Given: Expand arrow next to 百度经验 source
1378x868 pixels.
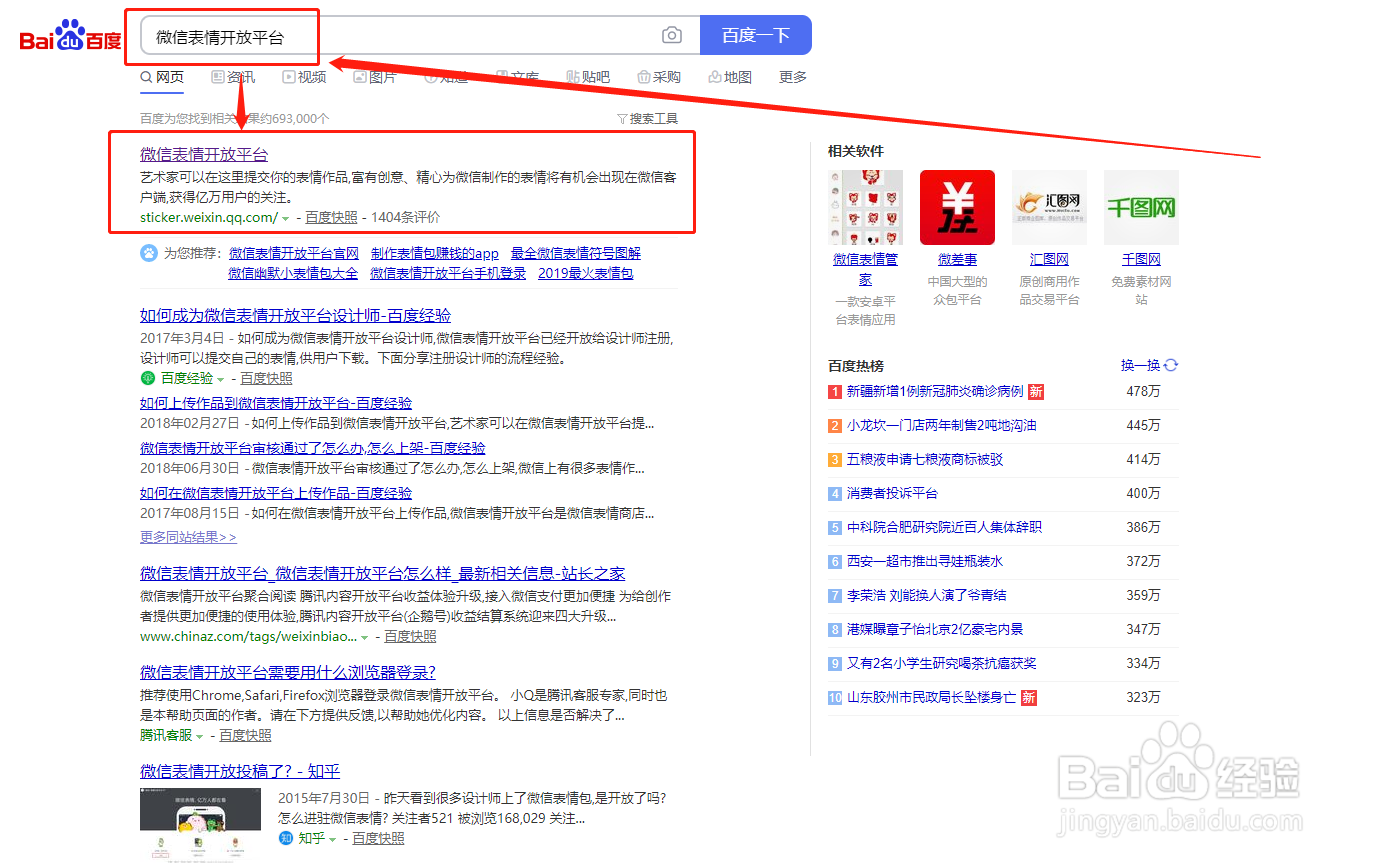Looking at the screenshot, I should tap(222, 379).
